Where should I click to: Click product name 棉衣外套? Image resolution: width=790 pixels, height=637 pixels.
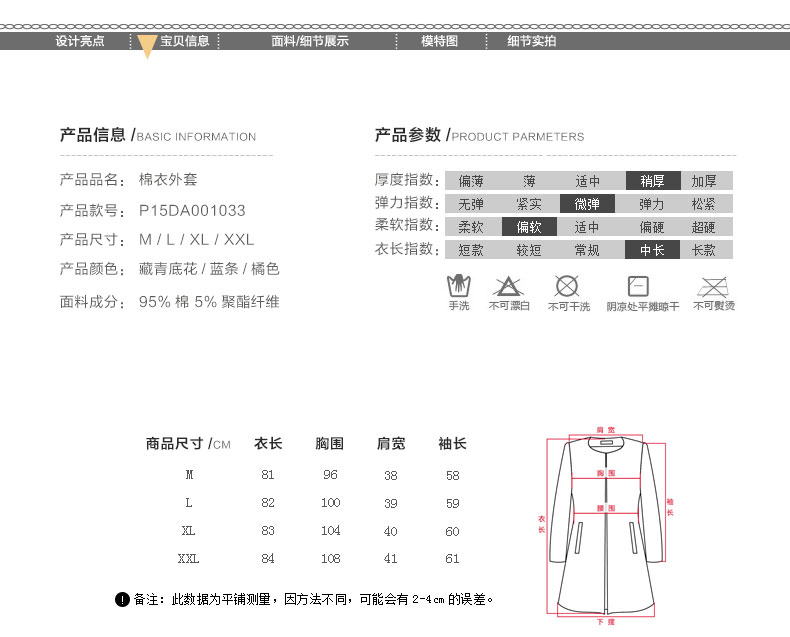click(x=168, y=179)
